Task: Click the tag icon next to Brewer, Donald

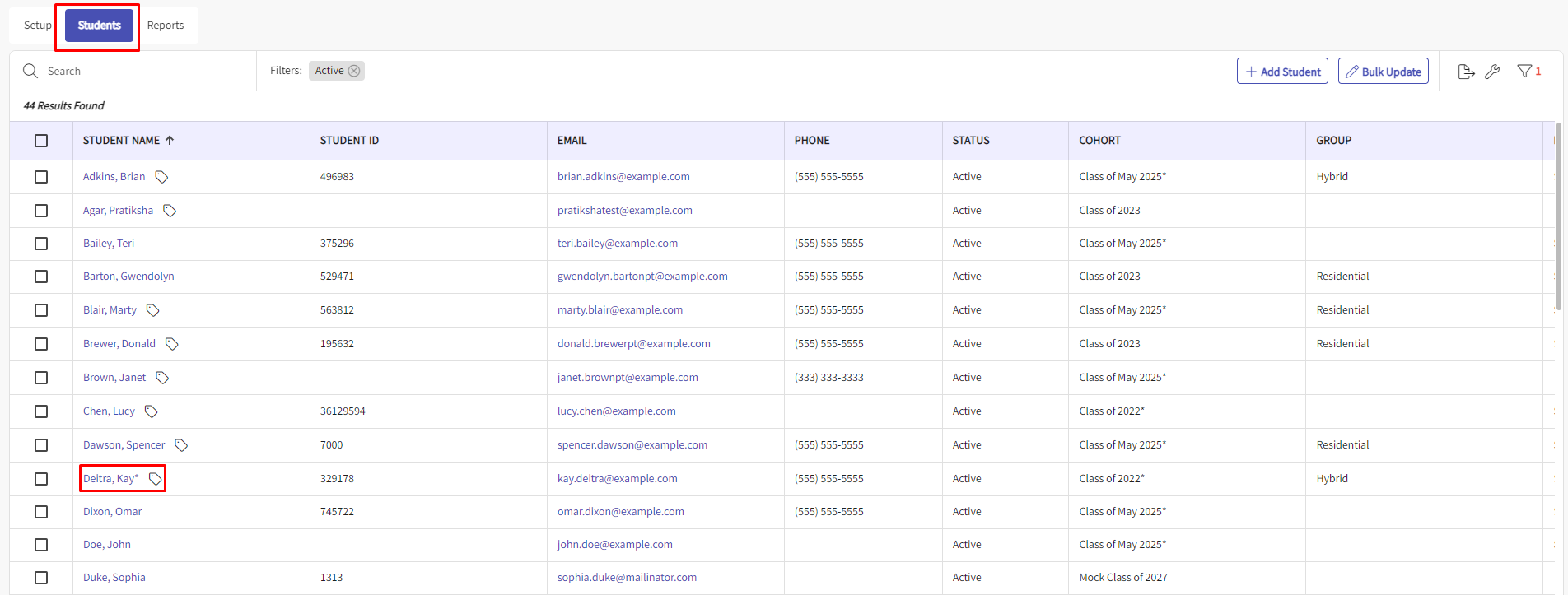Action: pos(172,344)
